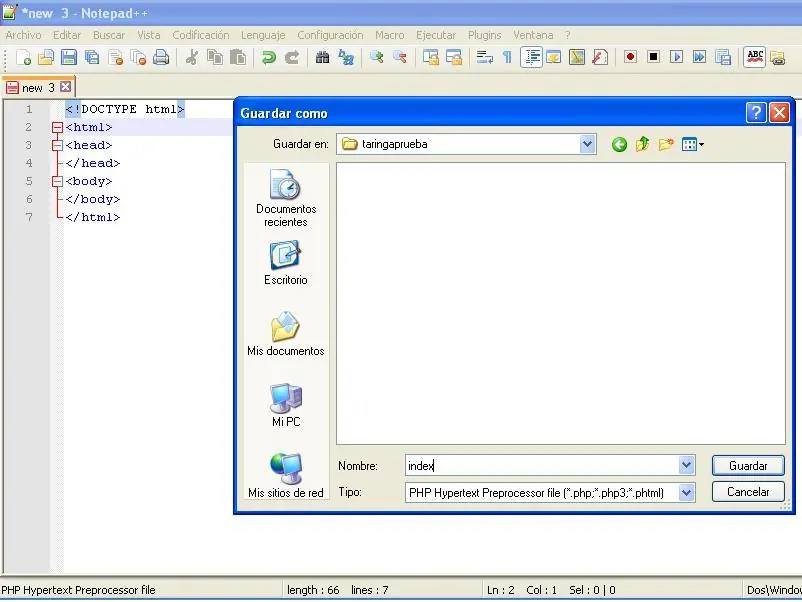Click the Replace toolbar icon

pyautogui.click(x=346, y=57)
